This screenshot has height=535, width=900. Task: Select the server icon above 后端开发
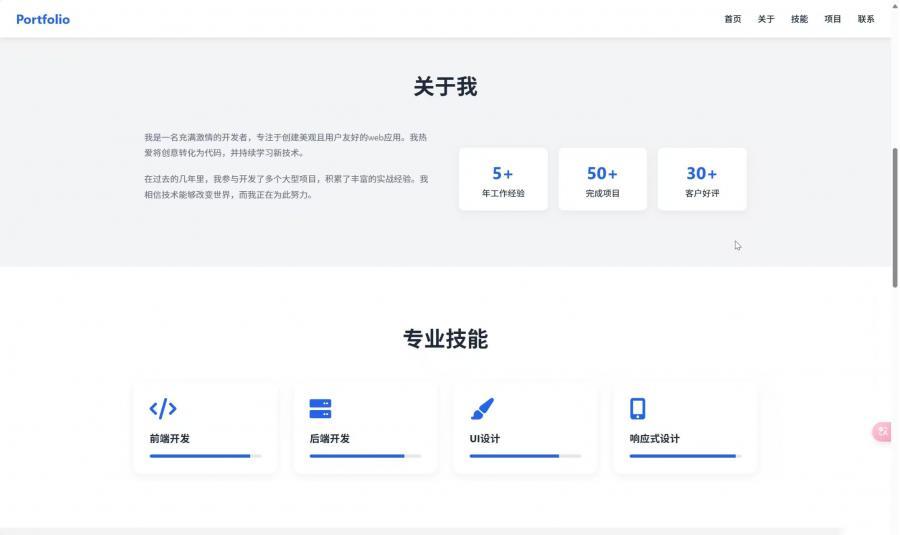(x=320, y=408)
